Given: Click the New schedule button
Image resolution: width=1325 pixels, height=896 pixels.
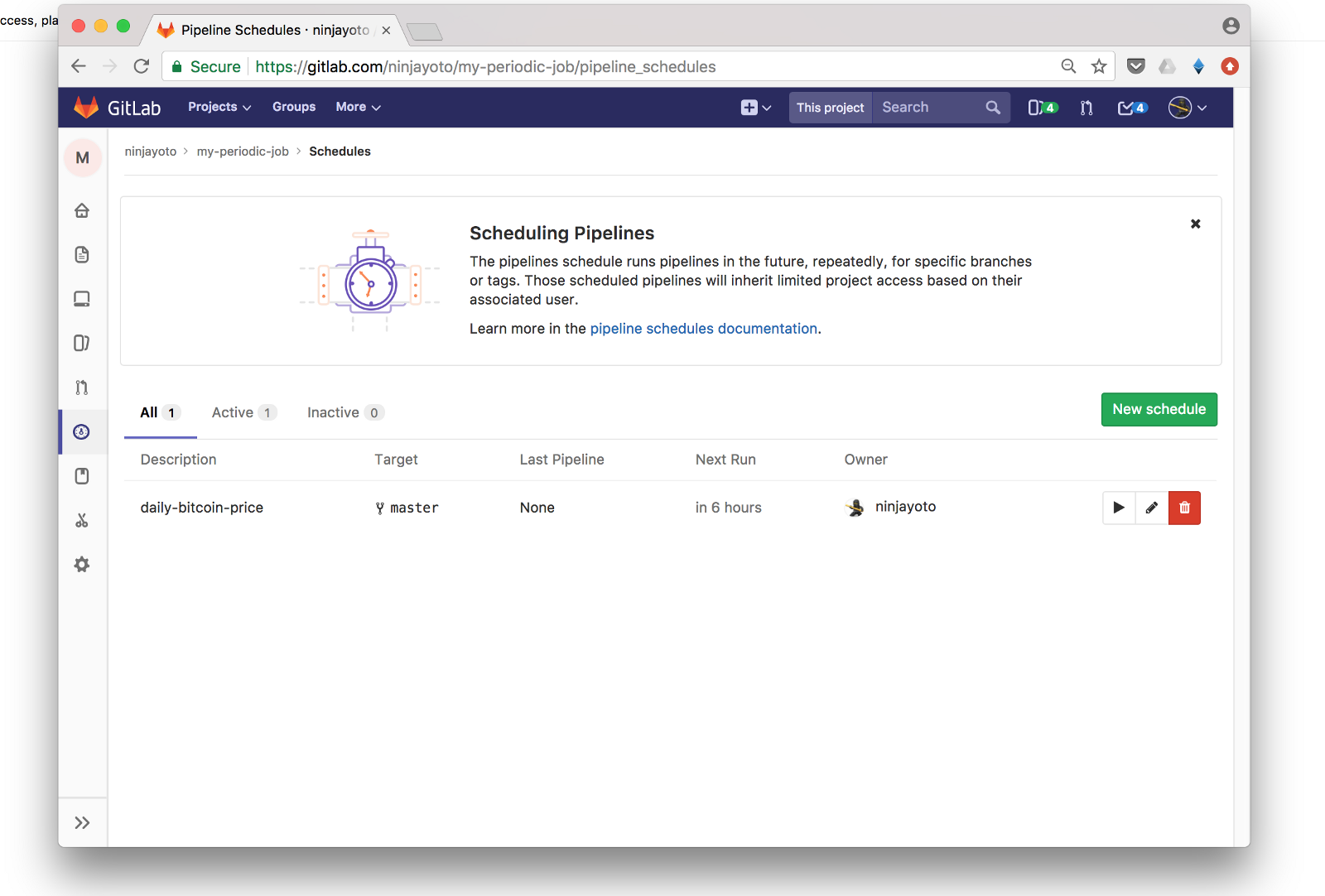Looking at the screenshot, I should [1159, 409].
